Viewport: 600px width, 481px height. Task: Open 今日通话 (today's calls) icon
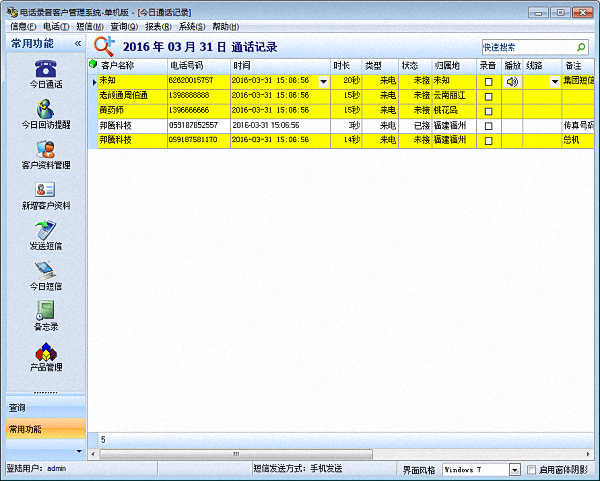coord(44,68)
